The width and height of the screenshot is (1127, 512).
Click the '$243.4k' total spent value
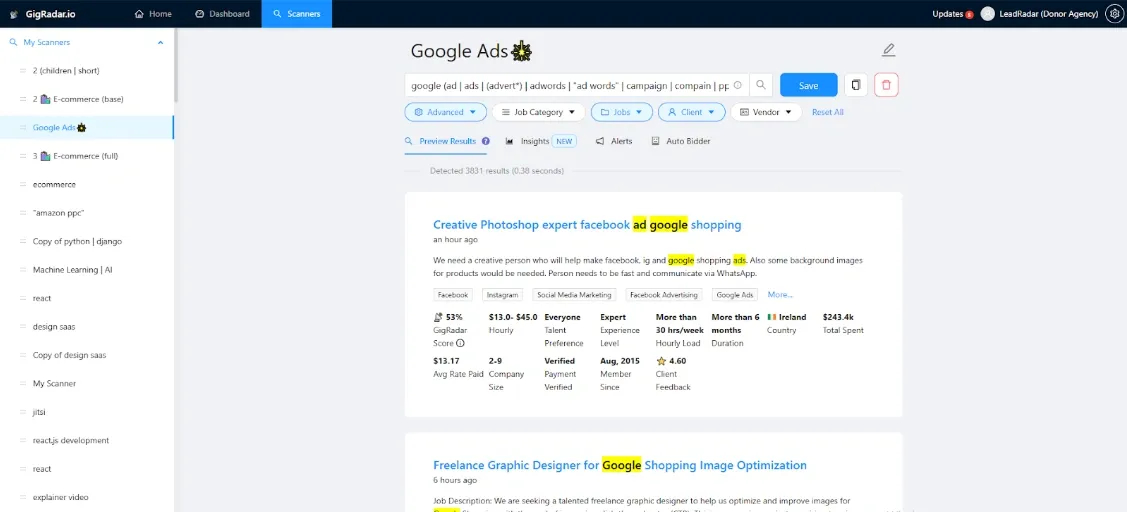pyautogui.click(x=838, y=317)
